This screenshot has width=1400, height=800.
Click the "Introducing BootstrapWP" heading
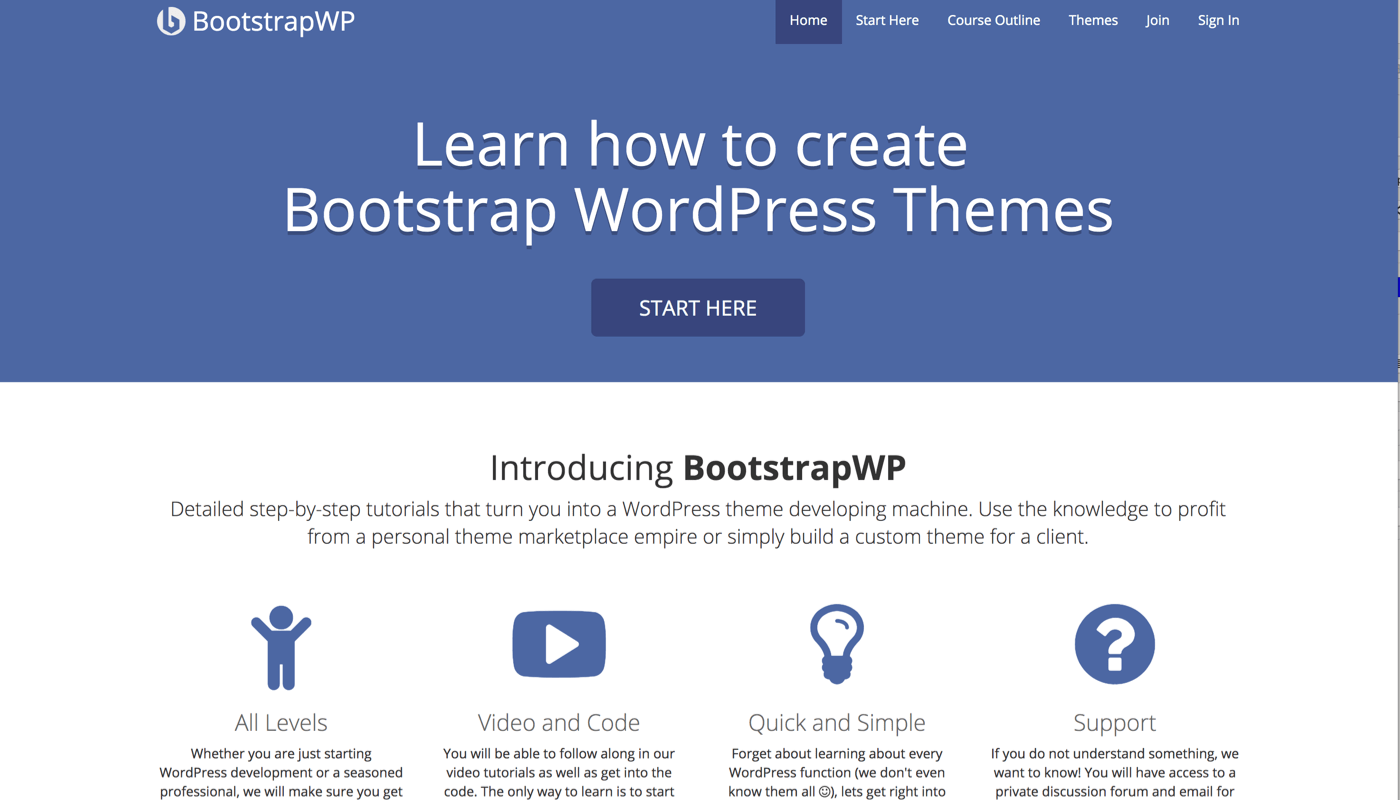point(698,467)
